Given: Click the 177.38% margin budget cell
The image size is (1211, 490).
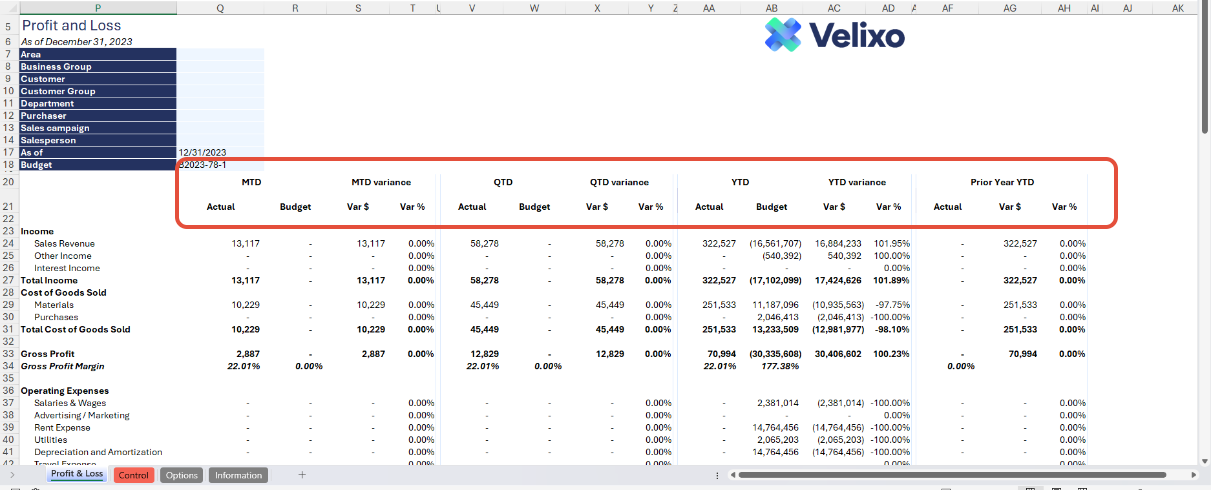Looking at the screenshot, I should (779, 366).
